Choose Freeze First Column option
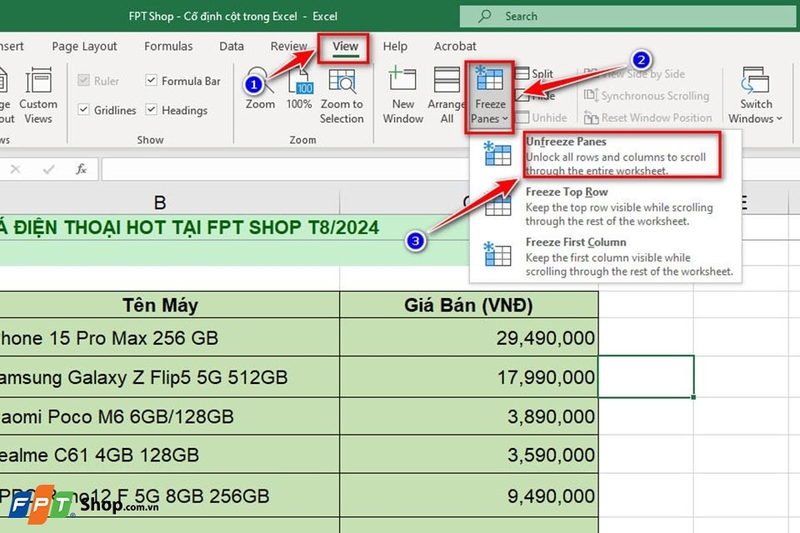 point(605,257)
